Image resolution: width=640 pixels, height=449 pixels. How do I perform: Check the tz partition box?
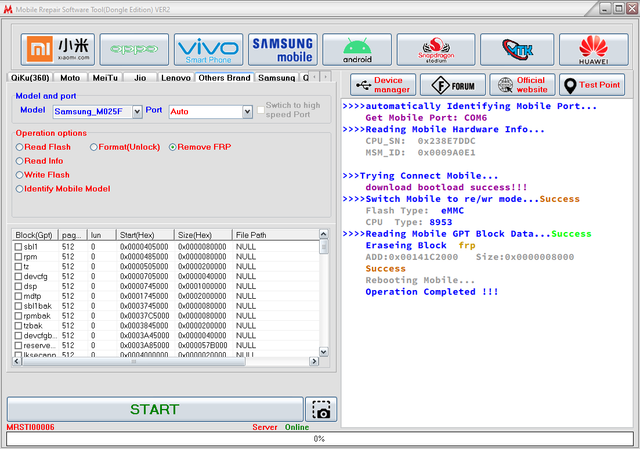pos(18,267)
